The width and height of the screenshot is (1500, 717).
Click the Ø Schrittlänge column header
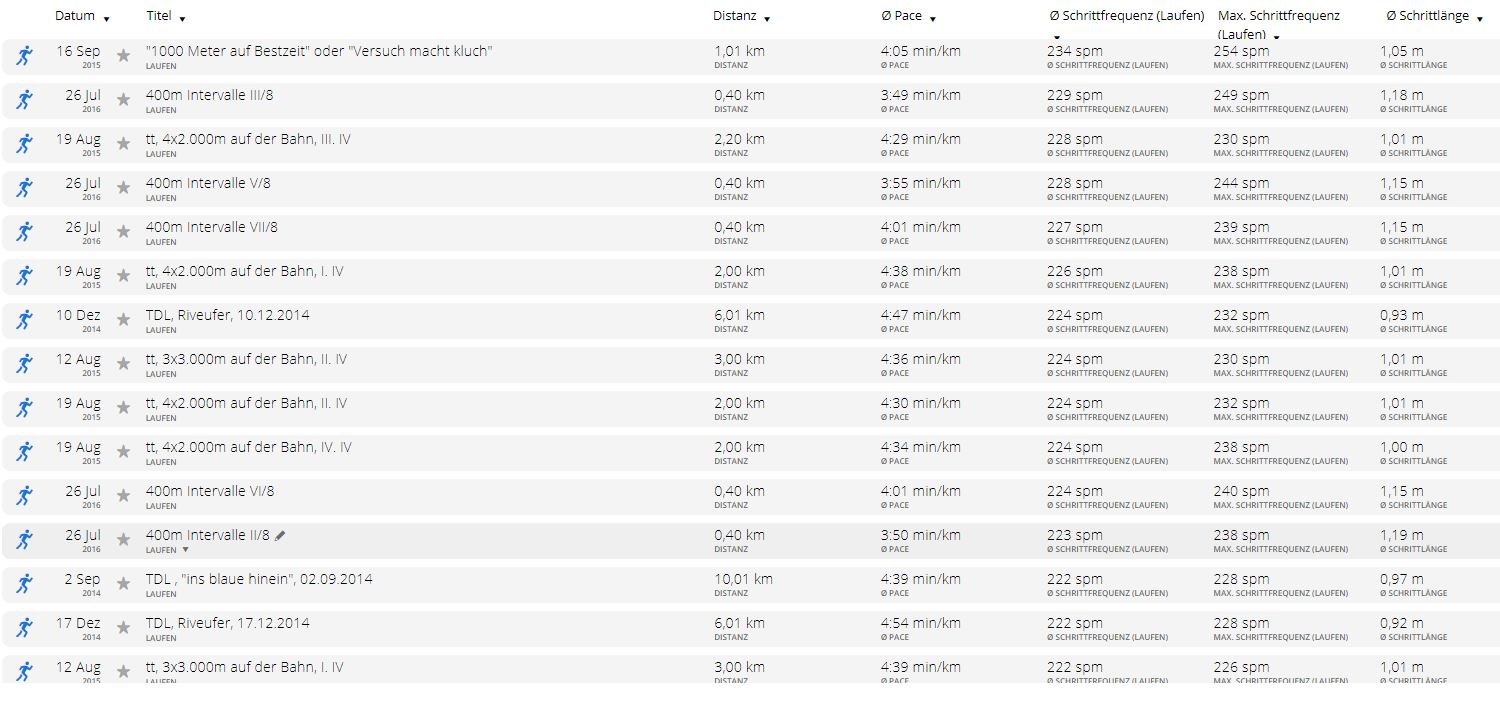click(1426, 16)
